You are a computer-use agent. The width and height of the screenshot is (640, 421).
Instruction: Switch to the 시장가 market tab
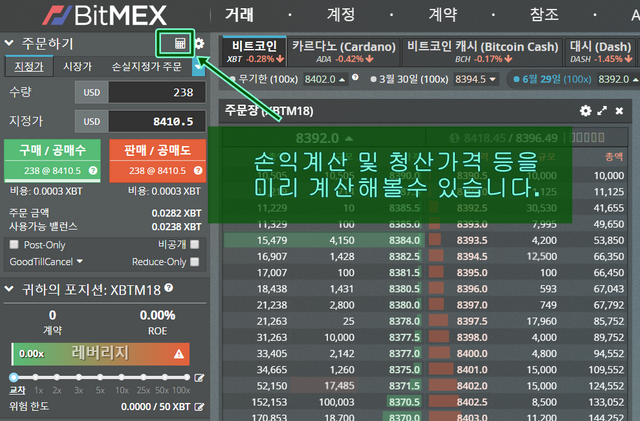tap(78, 67)
